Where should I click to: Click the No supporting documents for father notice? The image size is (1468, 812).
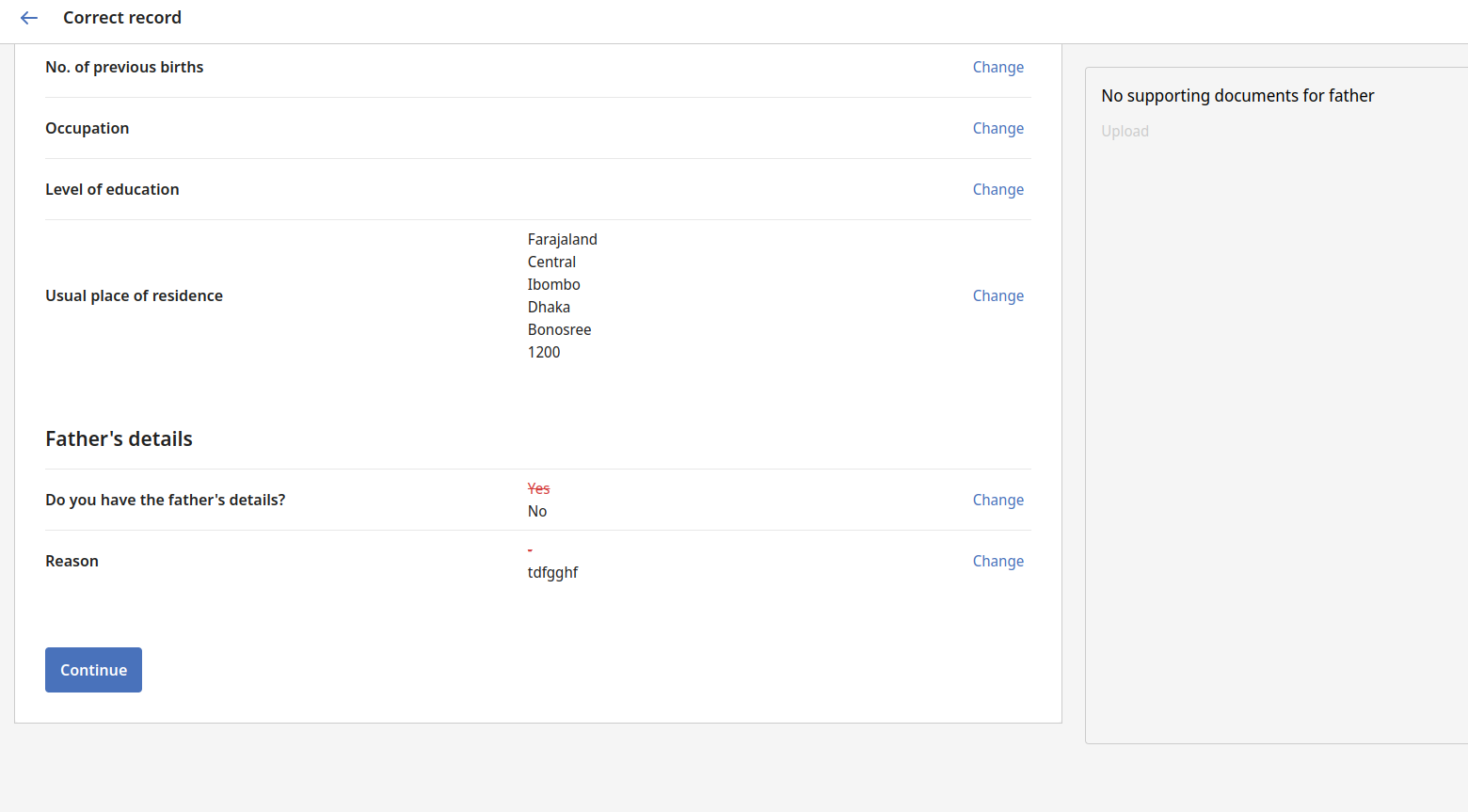click(1237, 95)
